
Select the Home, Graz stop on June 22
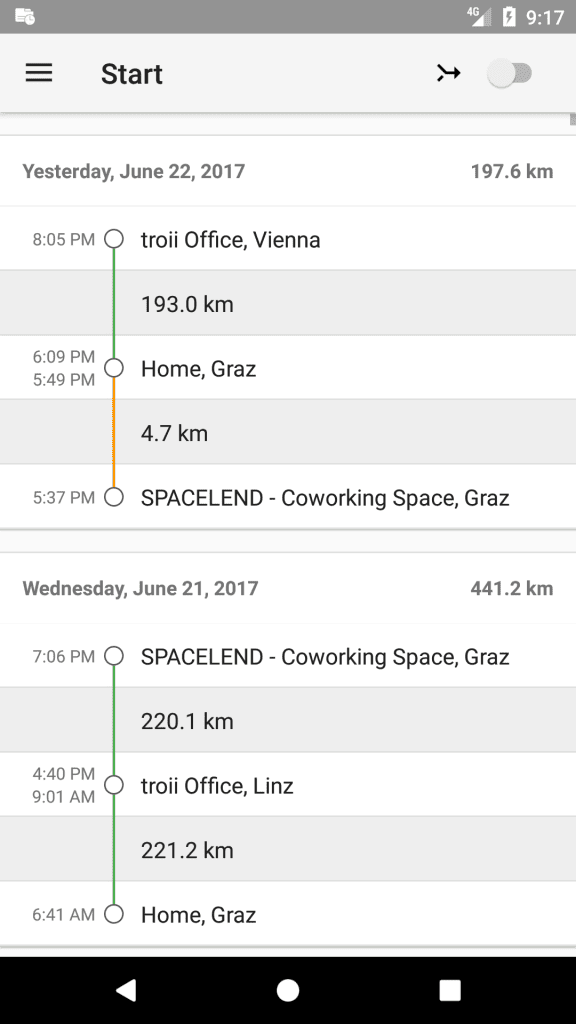pyautogui.click(x=288, y=368)
